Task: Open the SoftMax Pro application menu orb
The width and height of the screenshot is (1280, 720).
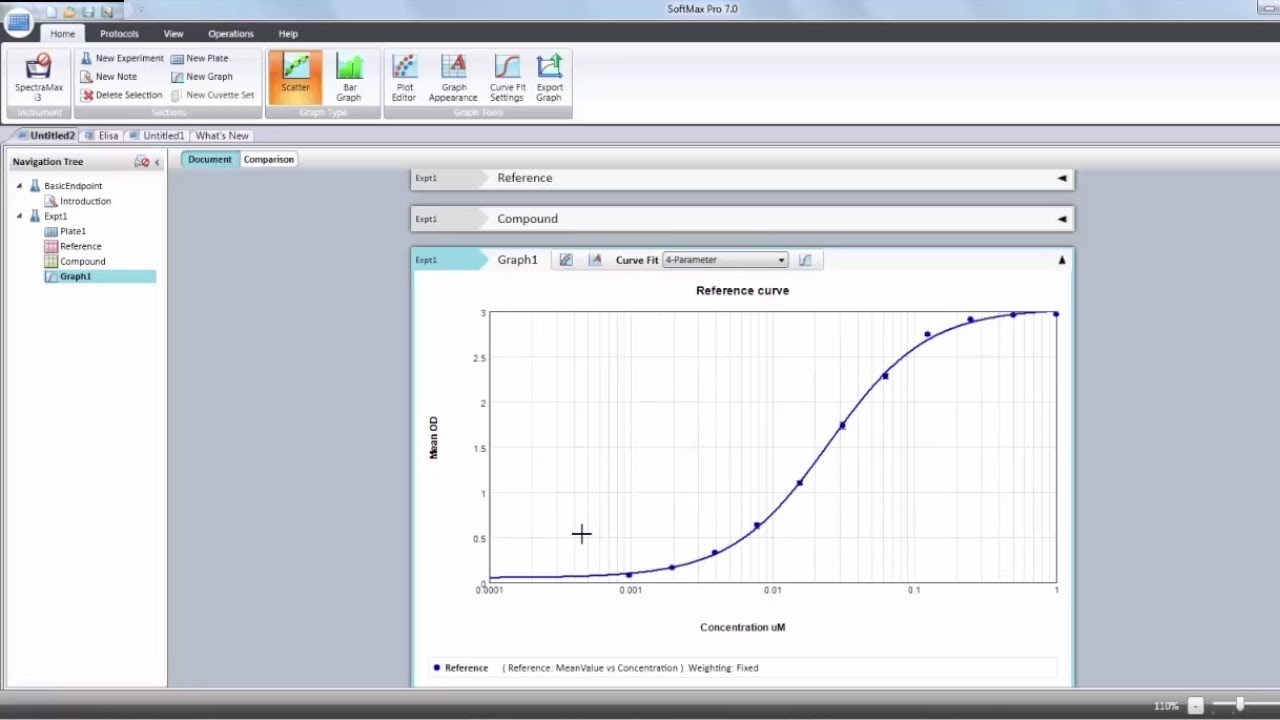Action: pos(18,22)
